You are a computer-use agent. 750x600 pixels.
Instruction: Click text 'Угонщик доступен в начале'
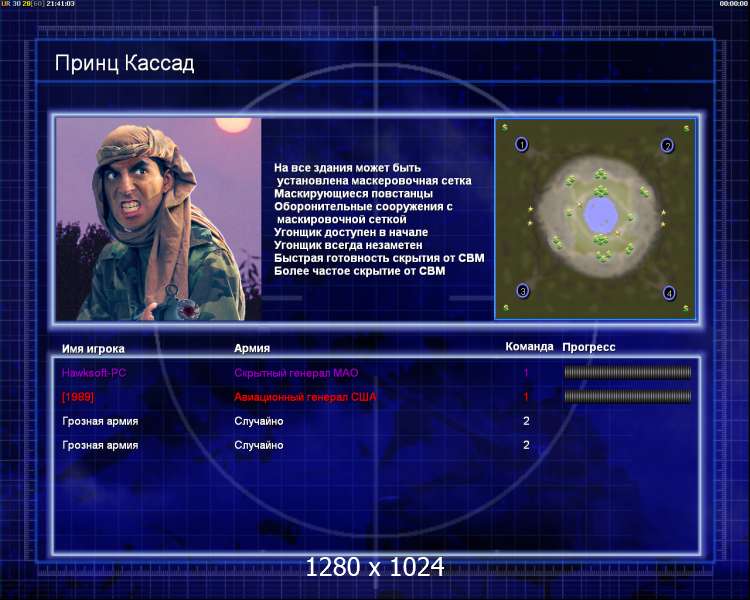coord(351,232)
